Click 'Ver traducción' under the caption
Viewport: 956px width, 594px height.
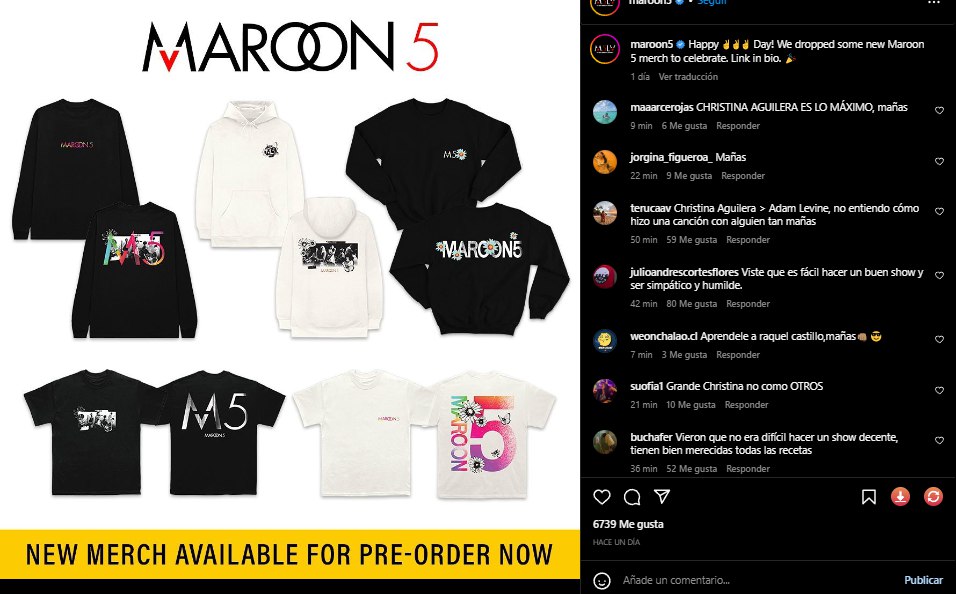coord(688,77)
